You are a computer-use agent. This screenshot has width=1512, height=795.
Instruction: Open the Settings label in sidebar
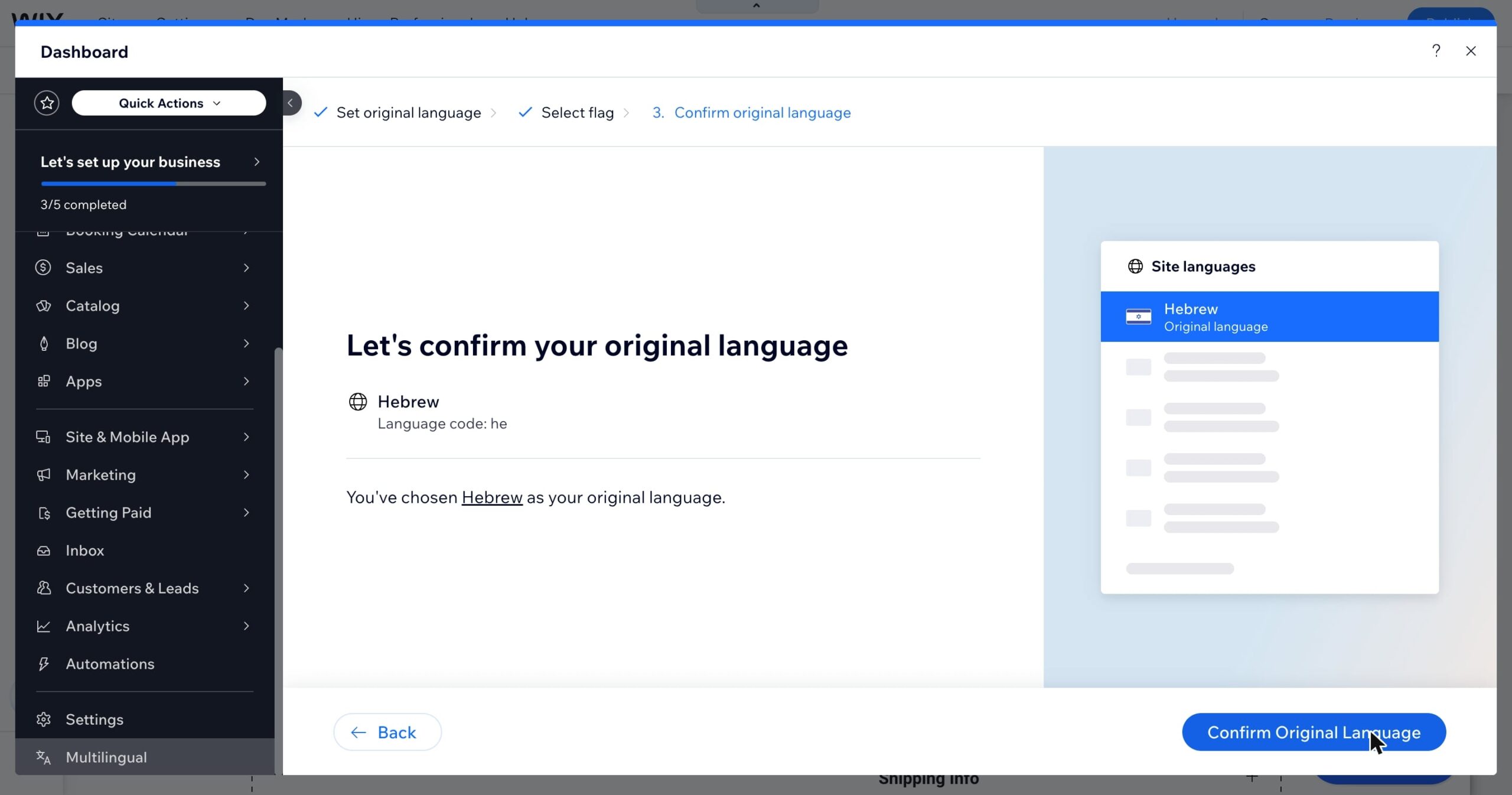[94, 719]
